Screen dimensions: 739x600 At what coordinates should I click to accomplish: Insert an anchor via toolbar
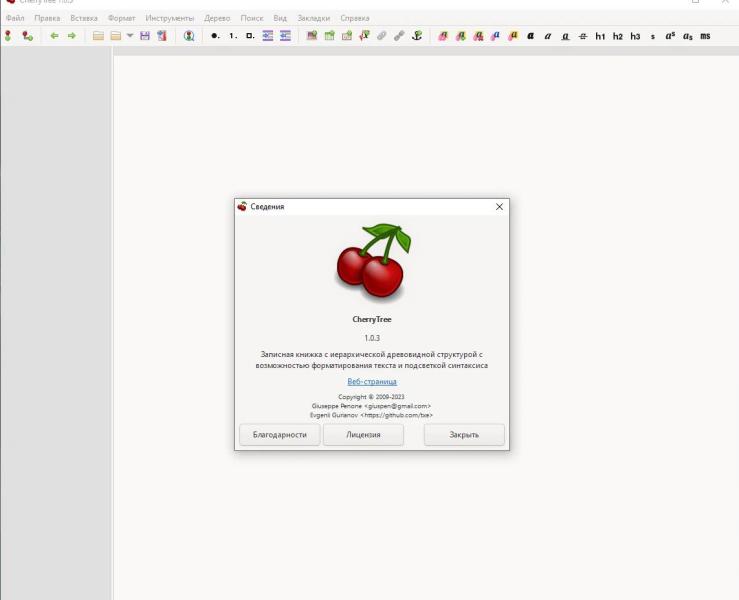click(417, 36)
